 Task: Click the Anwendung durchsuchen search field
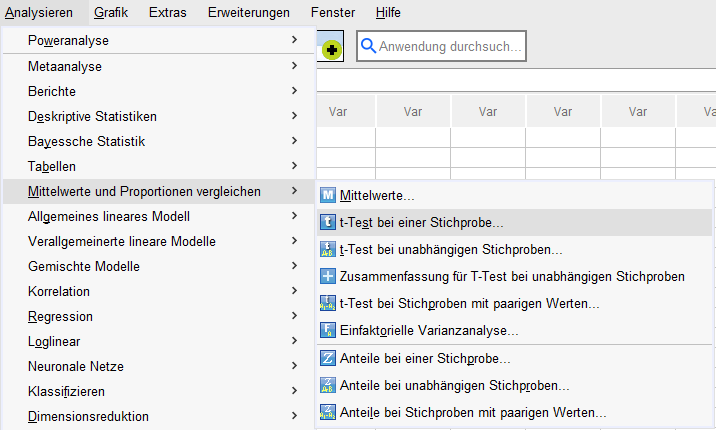pos(441,46)
